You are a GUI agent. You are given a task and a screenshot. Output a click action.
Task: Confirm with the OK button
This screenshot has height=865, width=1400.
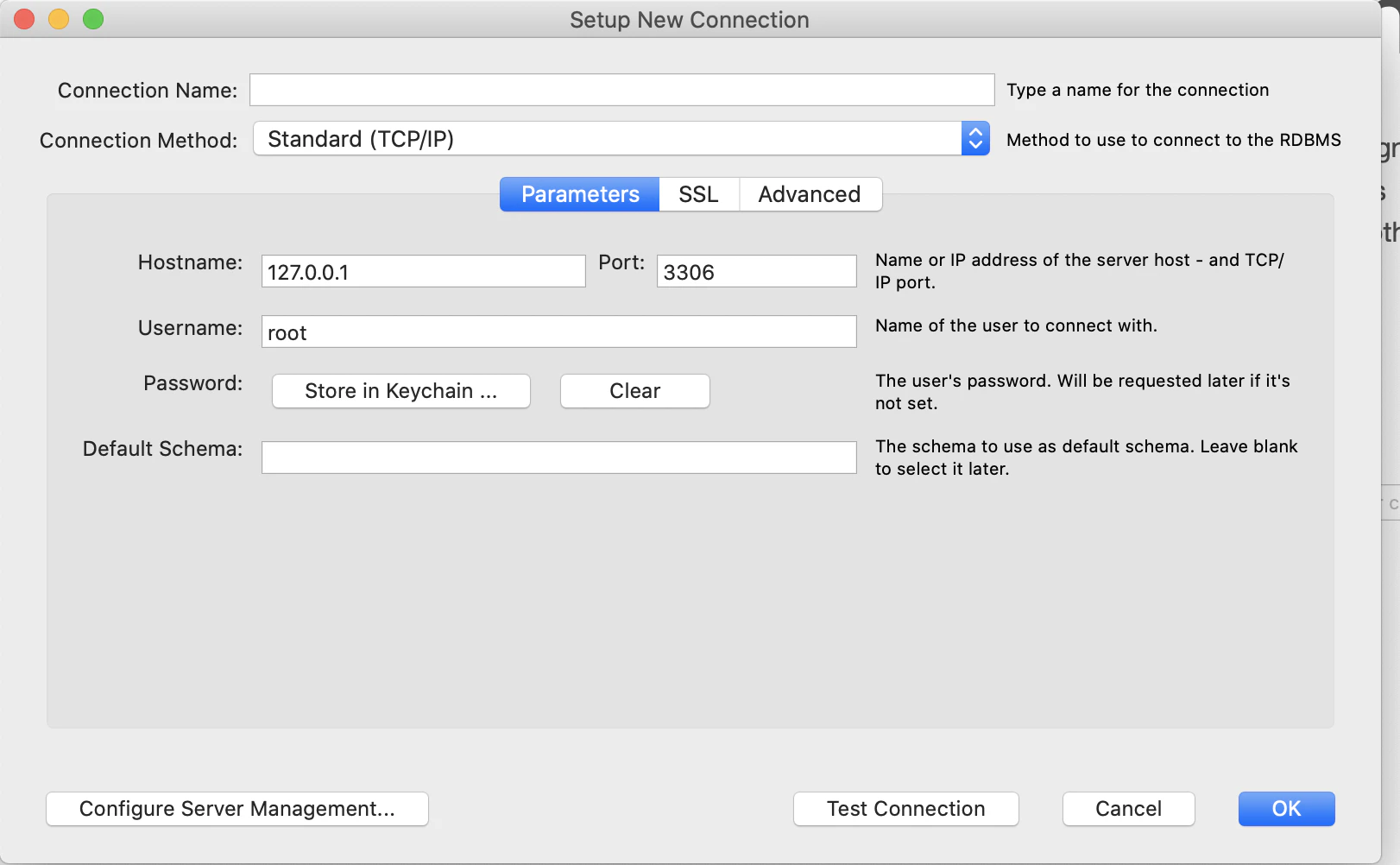1287,809
